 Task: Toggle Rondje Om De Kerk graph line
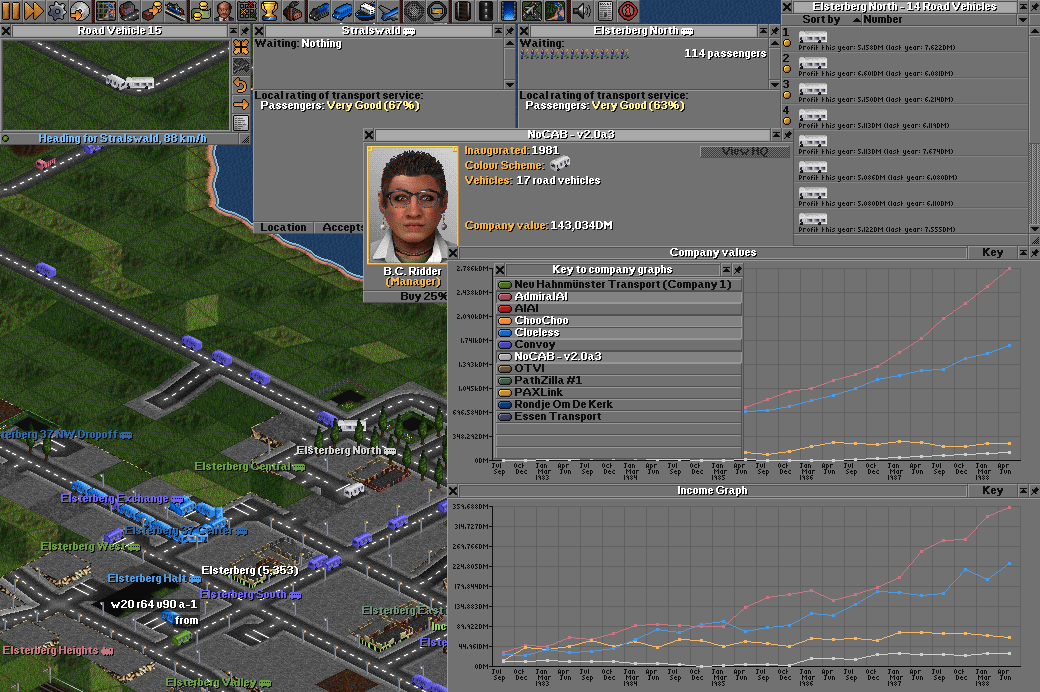(619, 404)
